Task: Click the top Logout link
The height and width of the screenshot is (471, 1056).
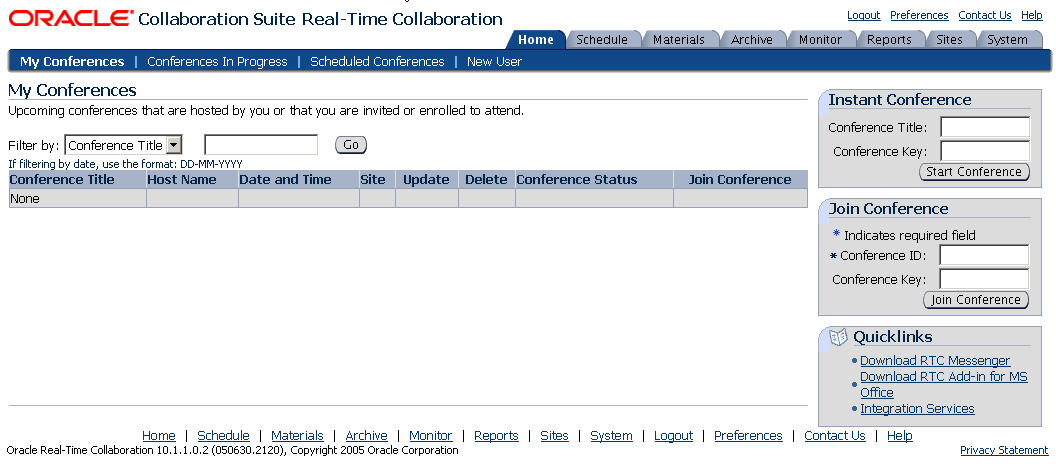Action: pos(863,15)
